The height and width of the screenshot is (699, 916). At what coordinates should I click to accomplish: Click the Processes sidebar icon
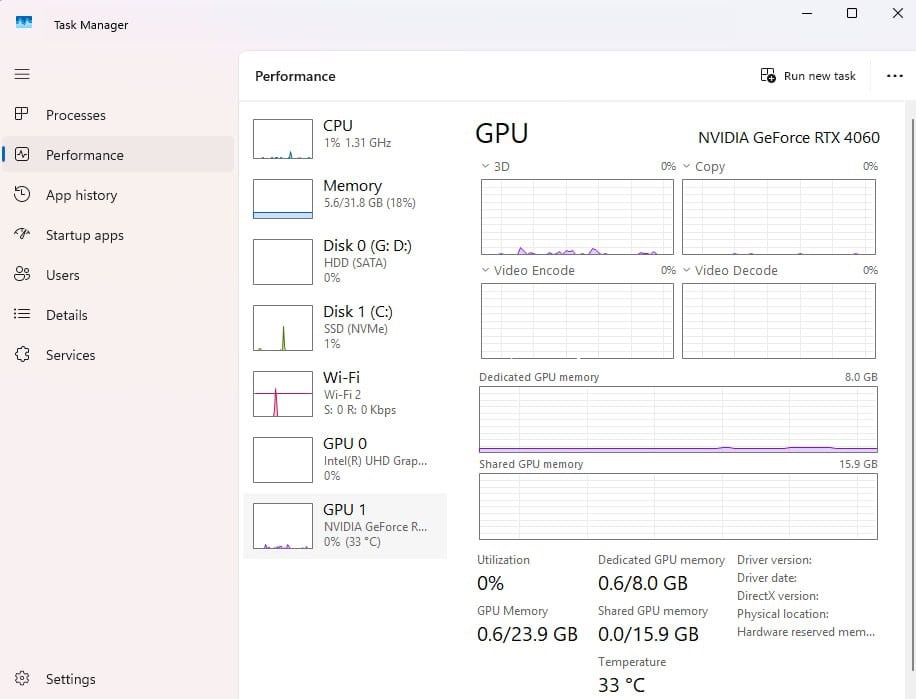(22, 115)
